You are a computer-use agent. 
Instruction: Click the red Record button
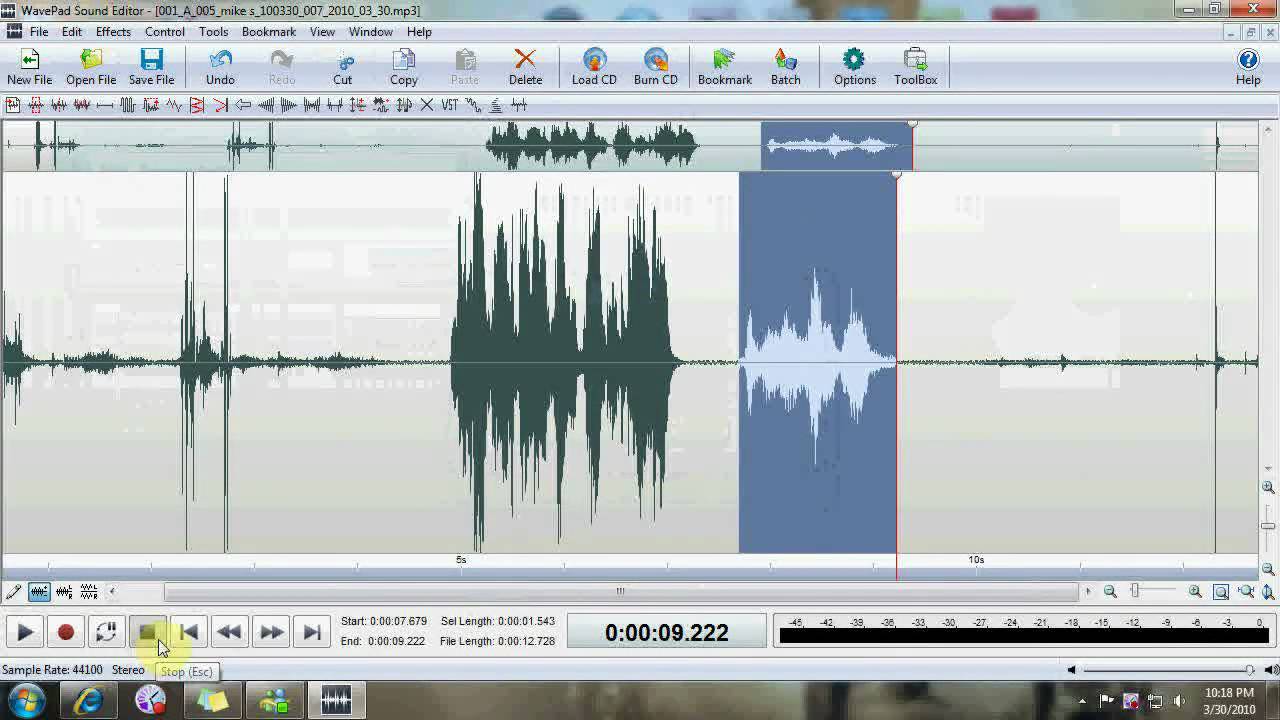66,632
